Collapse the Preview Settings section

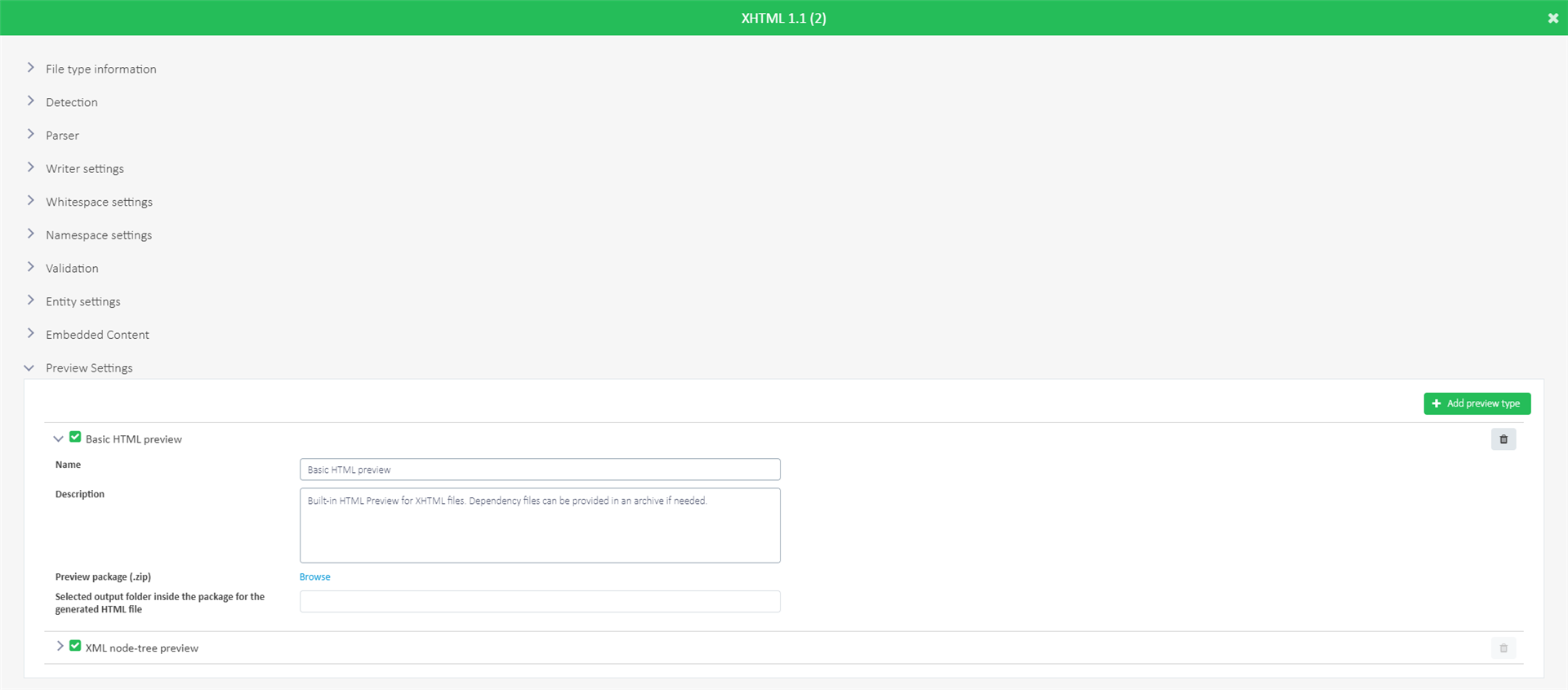point(29,368)
